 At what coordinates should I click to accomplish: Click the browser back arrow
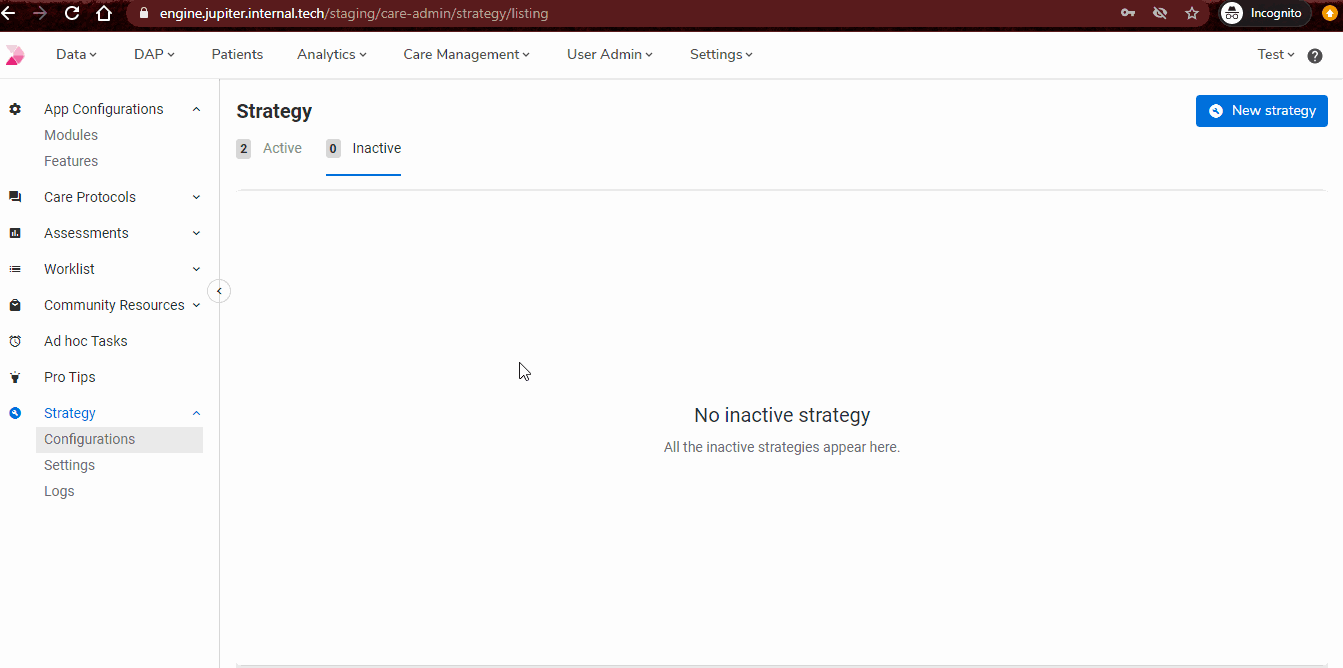[8, 14]
